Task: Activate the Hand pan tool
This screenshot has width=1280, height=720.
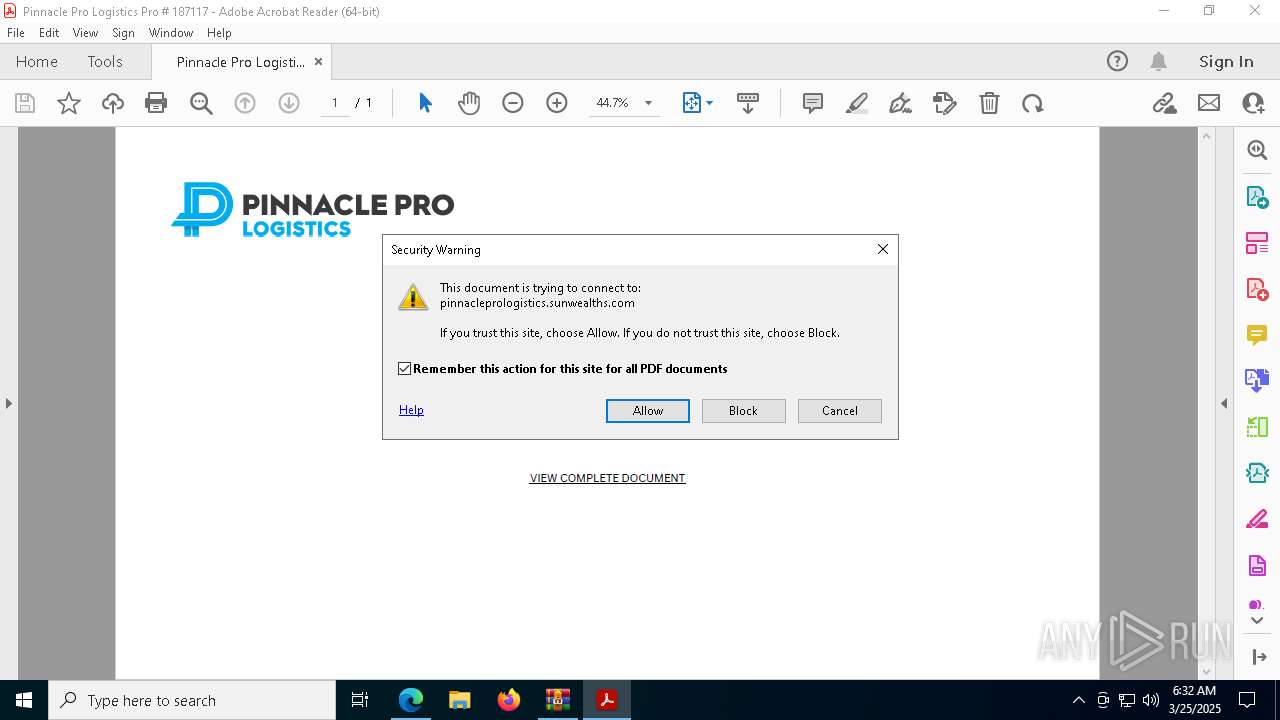Action: click(469, 103)
